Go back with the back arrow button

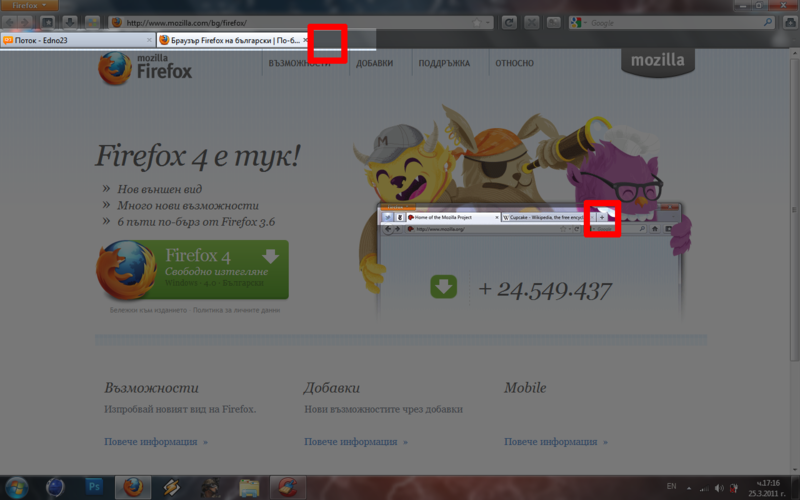point(10,22)
